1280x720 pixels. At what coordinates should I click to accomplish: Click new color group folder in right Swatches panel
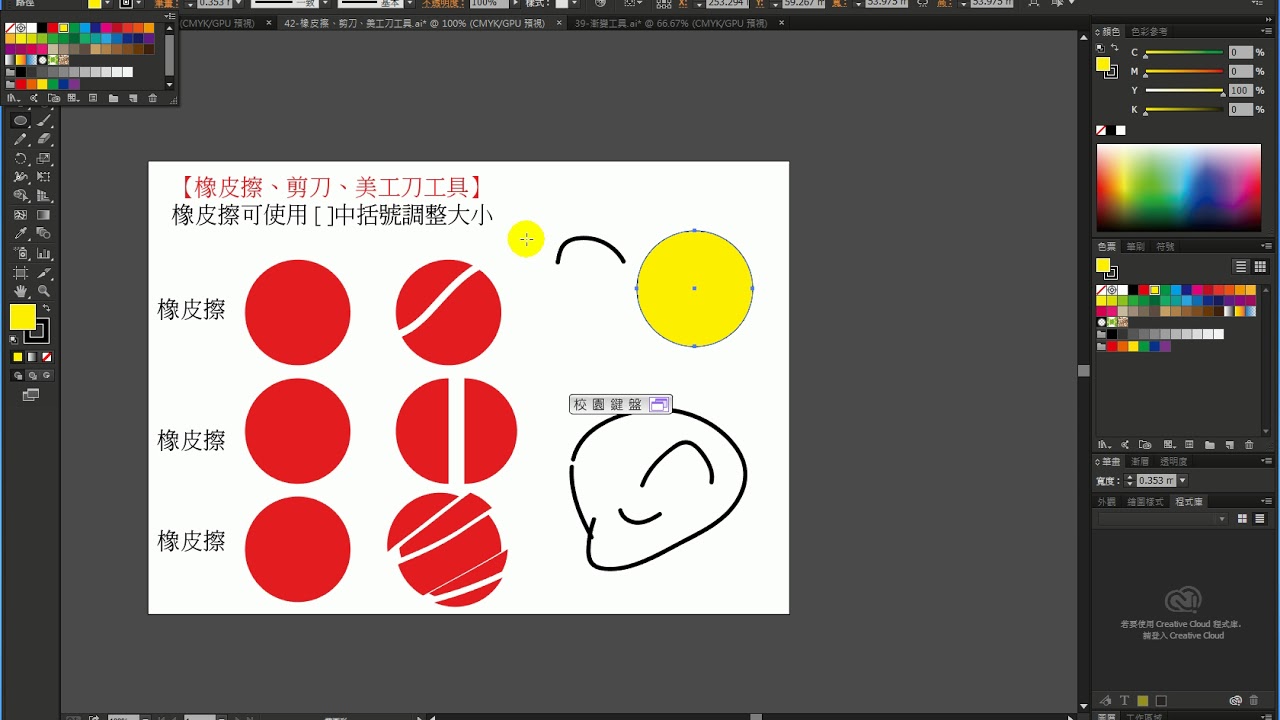[x=1209, y=445]
